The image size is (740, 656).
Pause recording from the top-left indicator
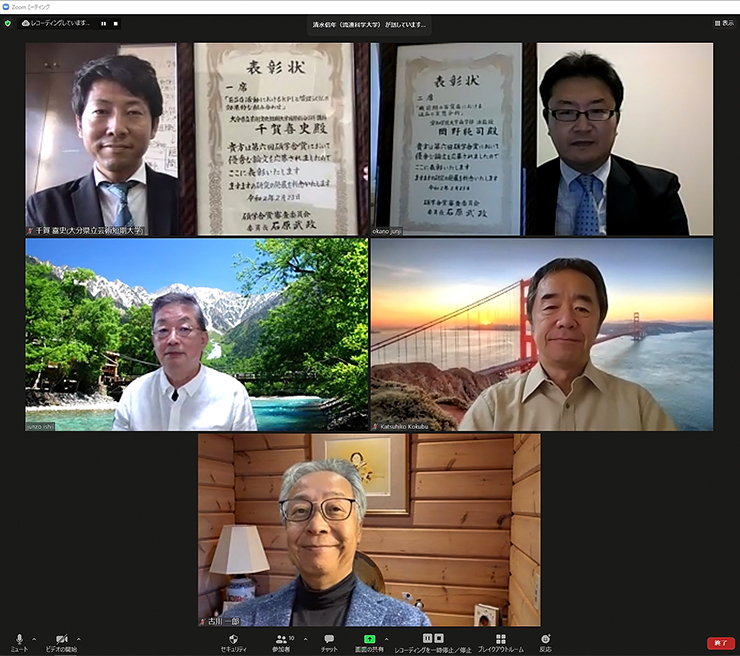click(103, 22)
